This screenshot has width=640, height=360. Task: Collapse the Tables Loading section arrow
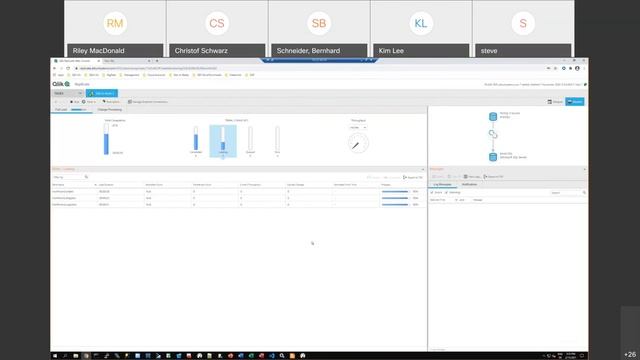click(423, 169)
